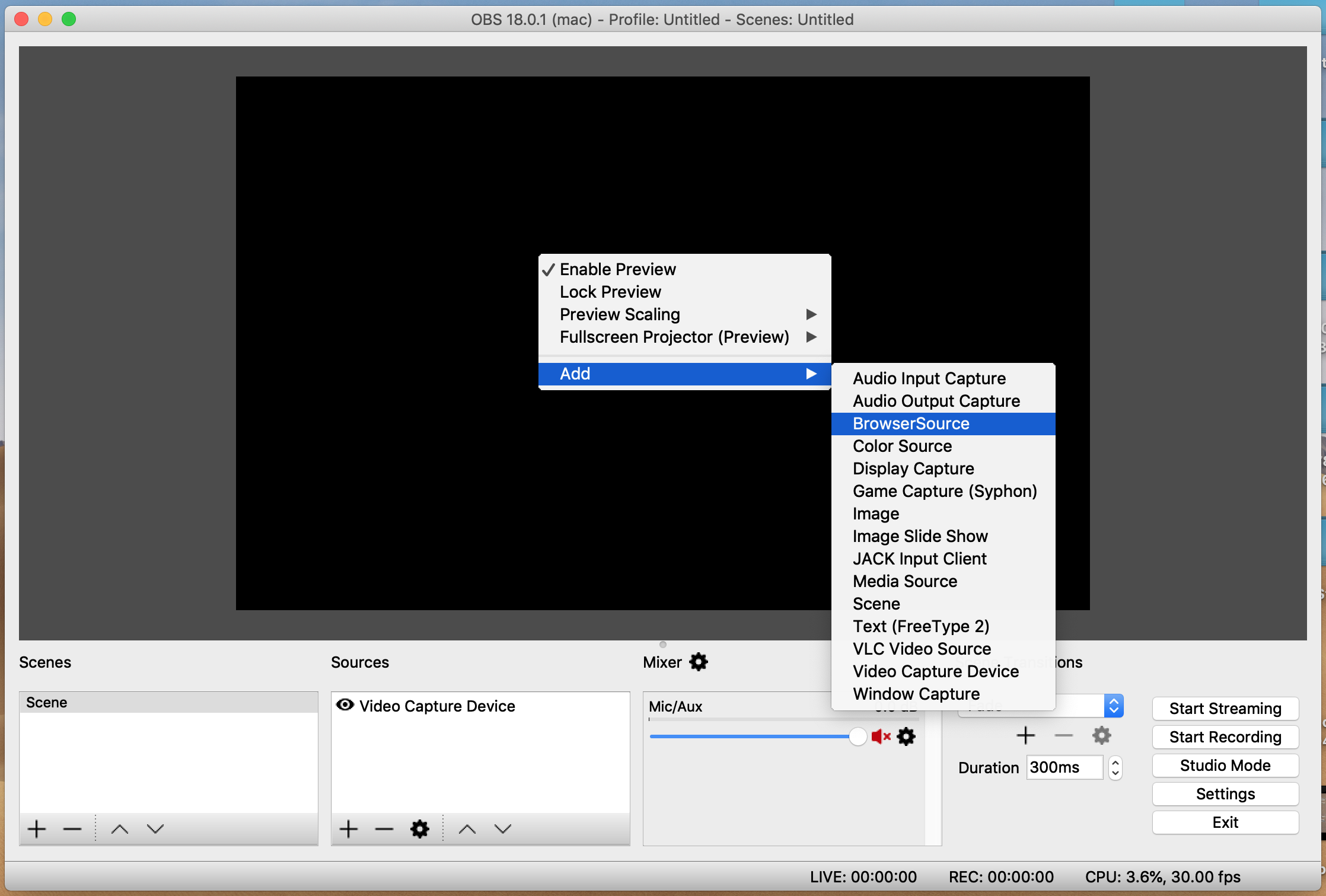This screenshot has height=896, width=1326.
Task: Click Start Recording
Action: 1225,737
